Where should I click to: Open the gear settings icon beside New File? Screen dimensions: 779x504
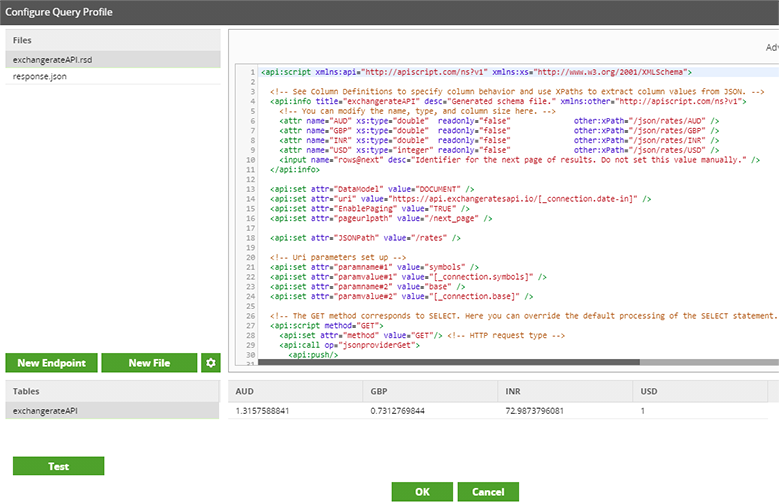(x=211, y=363)
